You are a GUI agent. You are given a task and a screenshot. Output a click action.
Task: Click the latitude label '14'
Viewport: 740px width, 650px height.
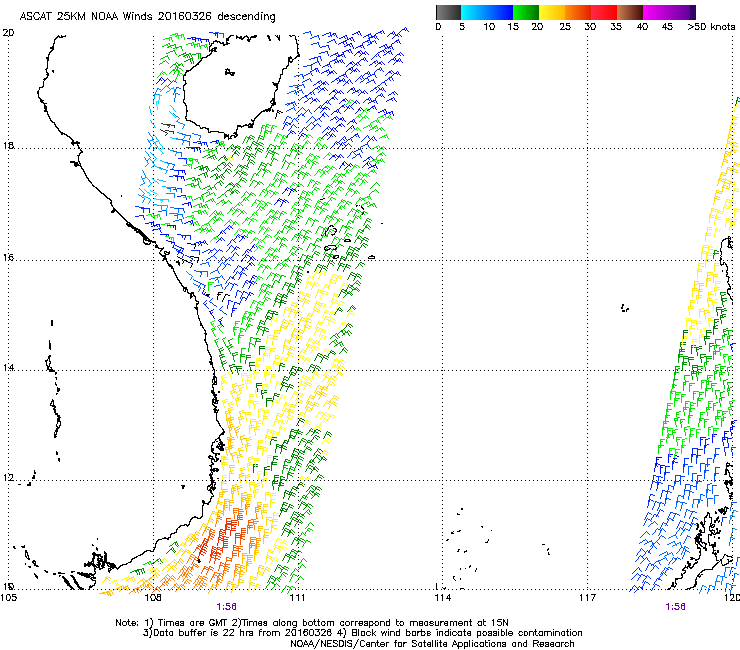(8, 368)
